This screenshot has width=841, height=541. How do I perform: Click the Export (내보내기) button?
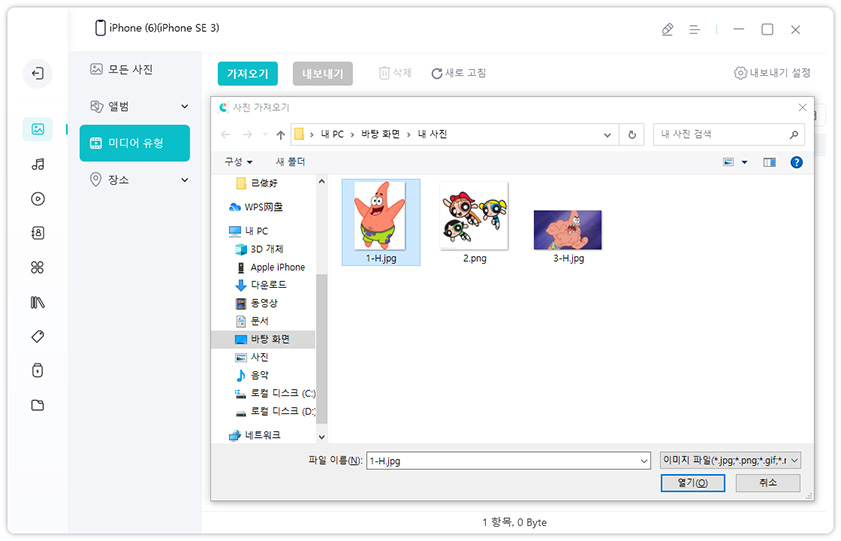tap(322, 73)
